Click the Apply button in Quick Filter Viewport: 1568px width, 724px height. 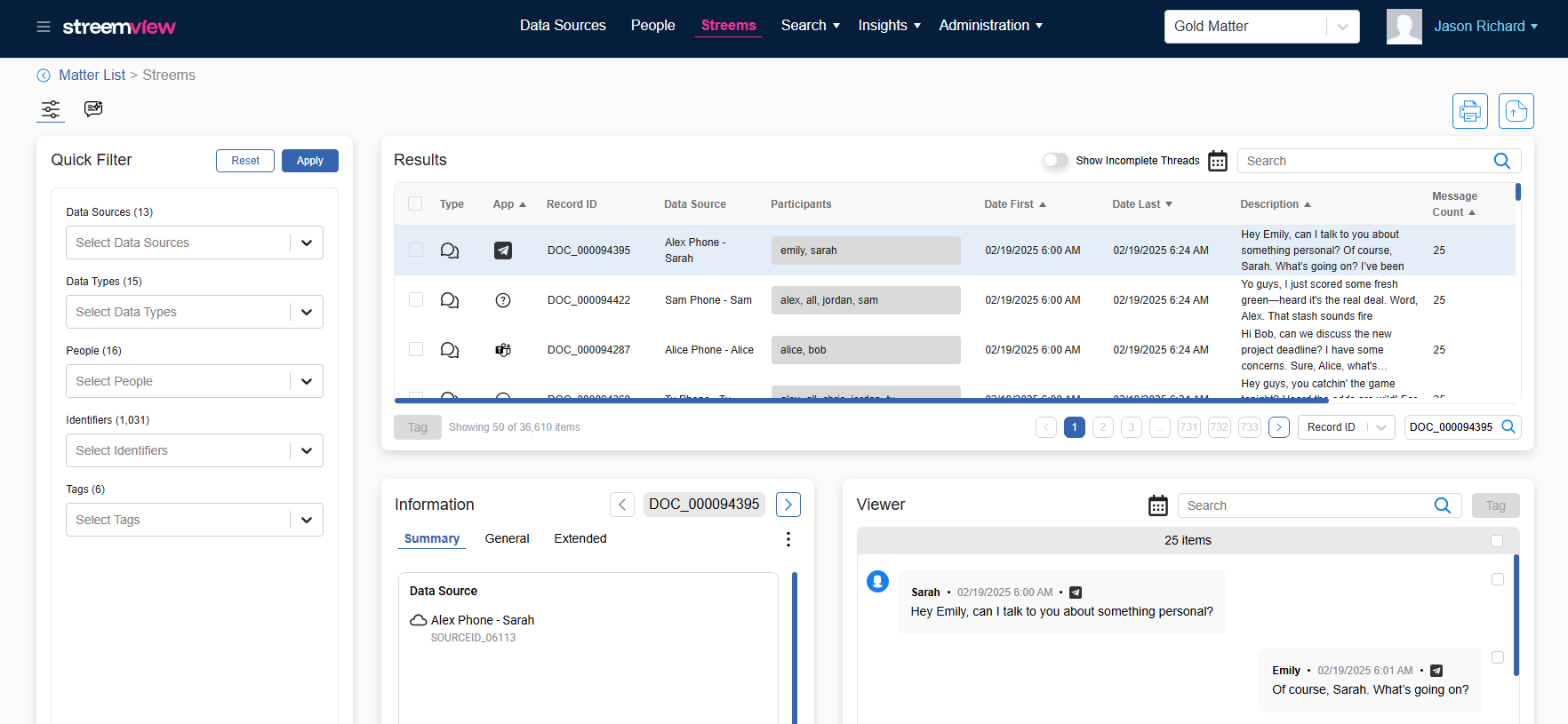(310, 161)
